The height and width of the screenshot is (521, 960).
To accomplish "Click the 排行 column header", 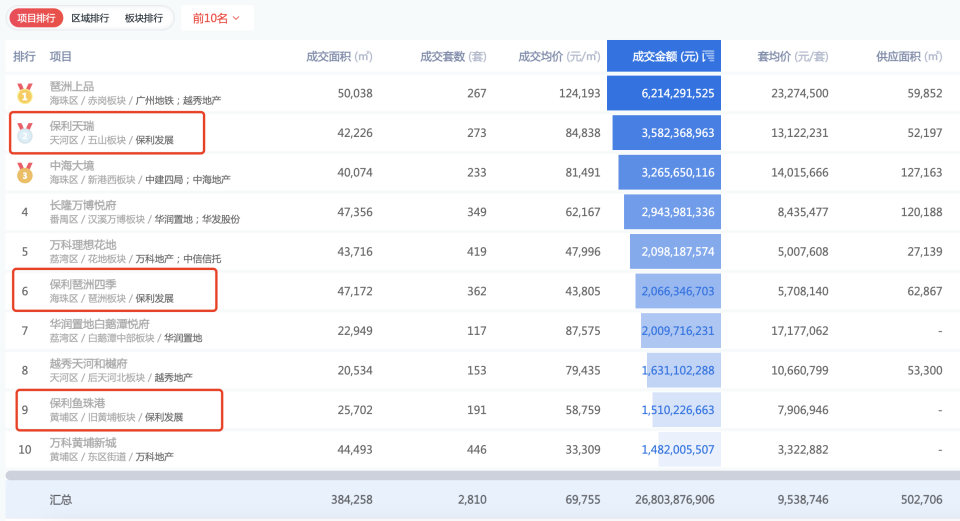I will point(24,56).
